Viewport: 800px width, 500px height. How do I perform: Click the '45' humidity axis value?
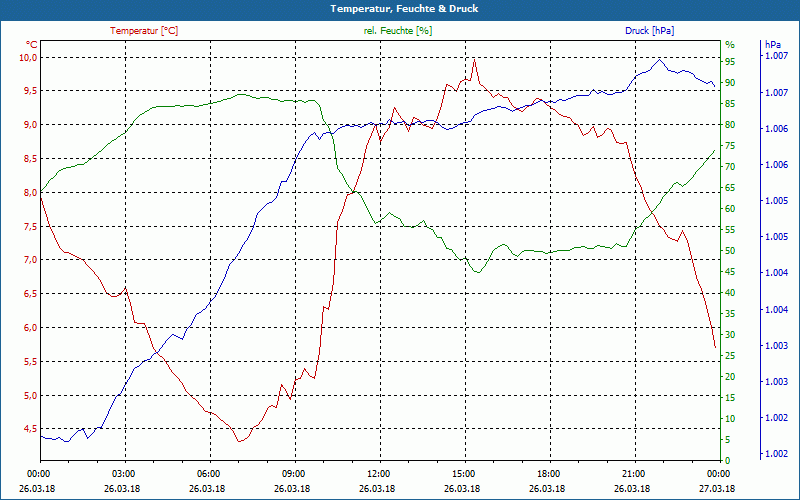[x=730, y=271]
